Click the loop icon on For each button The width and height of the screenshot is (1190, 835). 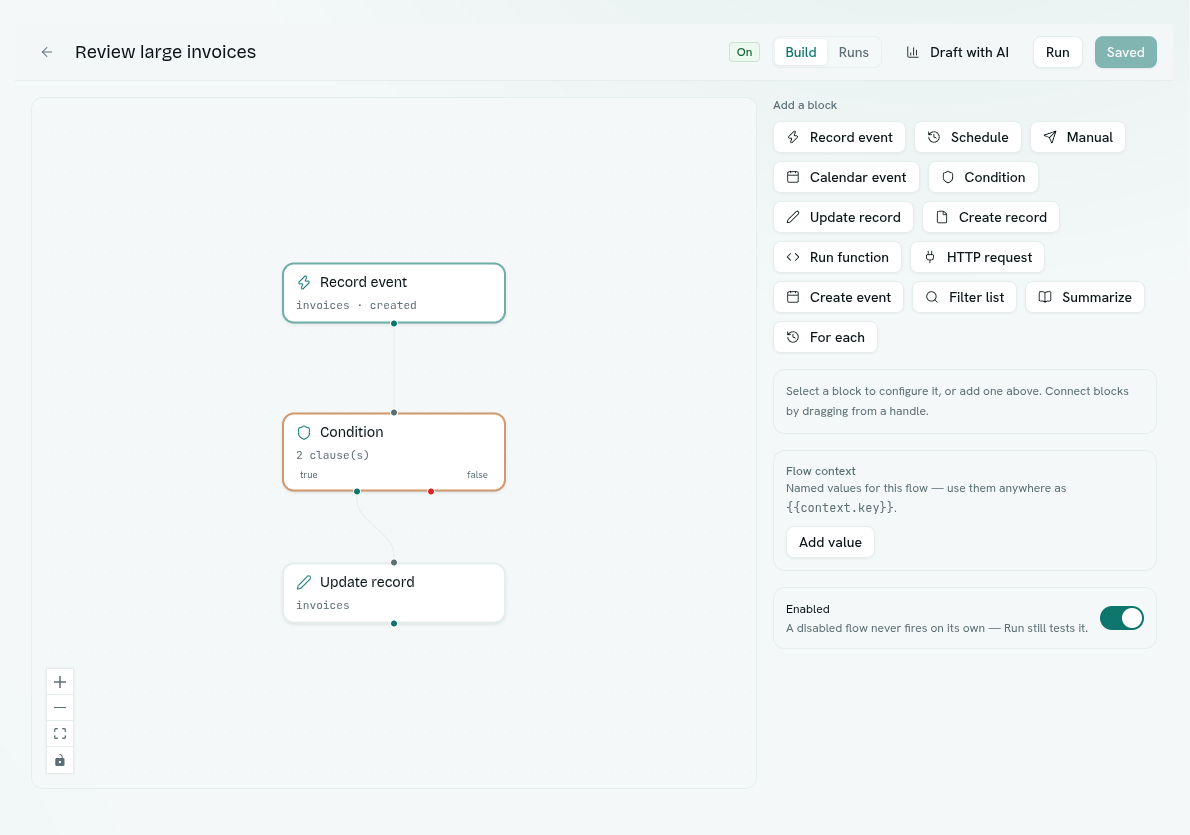click(793, 337)
